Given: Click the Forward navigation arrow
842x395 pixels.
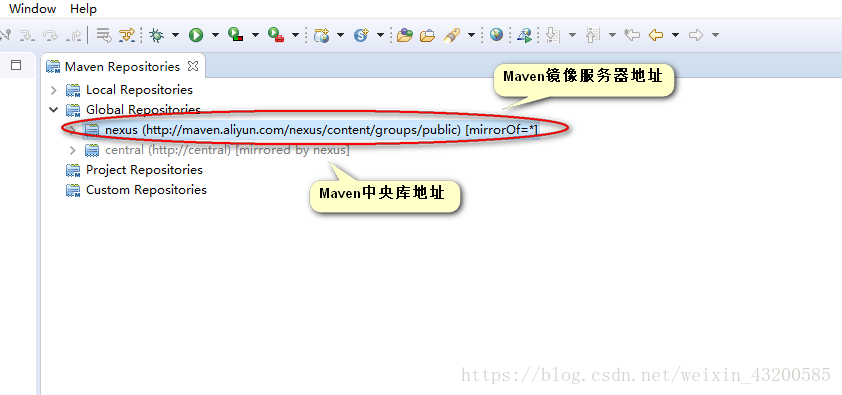Looking at the screenshot, I should tap(696, 35).
